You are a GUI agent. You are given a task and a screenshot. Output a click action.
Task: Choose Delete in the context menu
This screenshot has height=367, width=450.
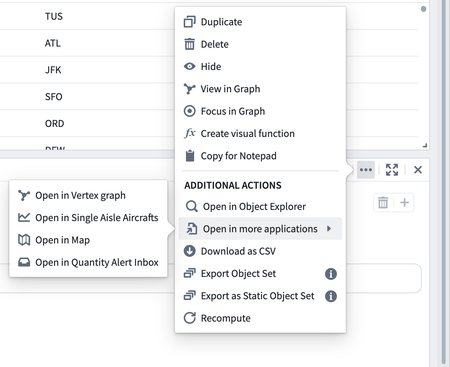pos(260,44)
